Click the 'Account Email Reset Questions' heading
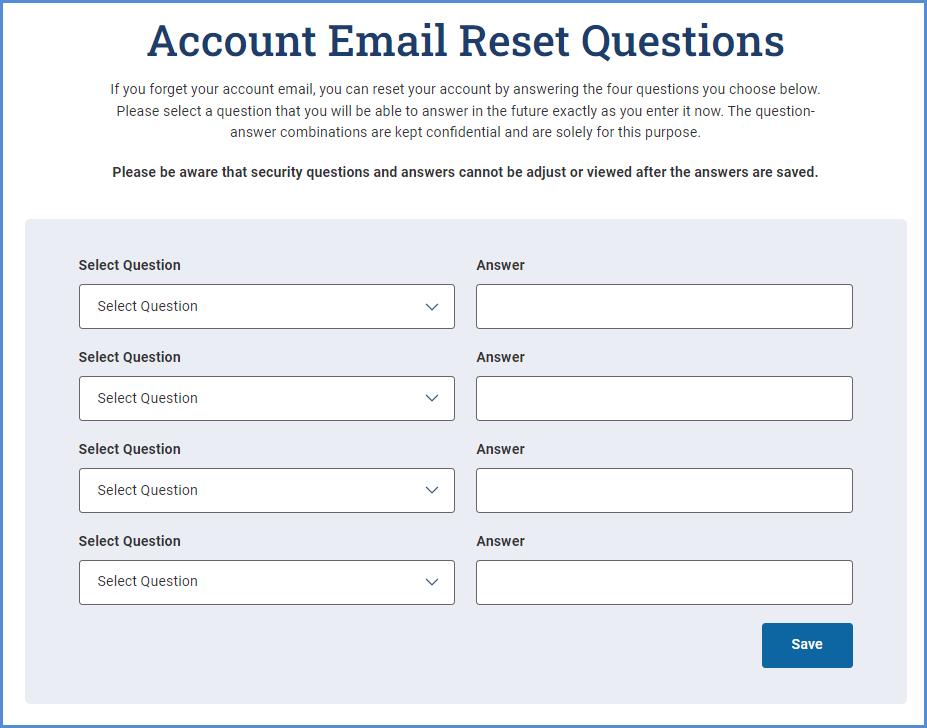Image resolution: width=927 pixels, height=728 pixels. point(465,41)
